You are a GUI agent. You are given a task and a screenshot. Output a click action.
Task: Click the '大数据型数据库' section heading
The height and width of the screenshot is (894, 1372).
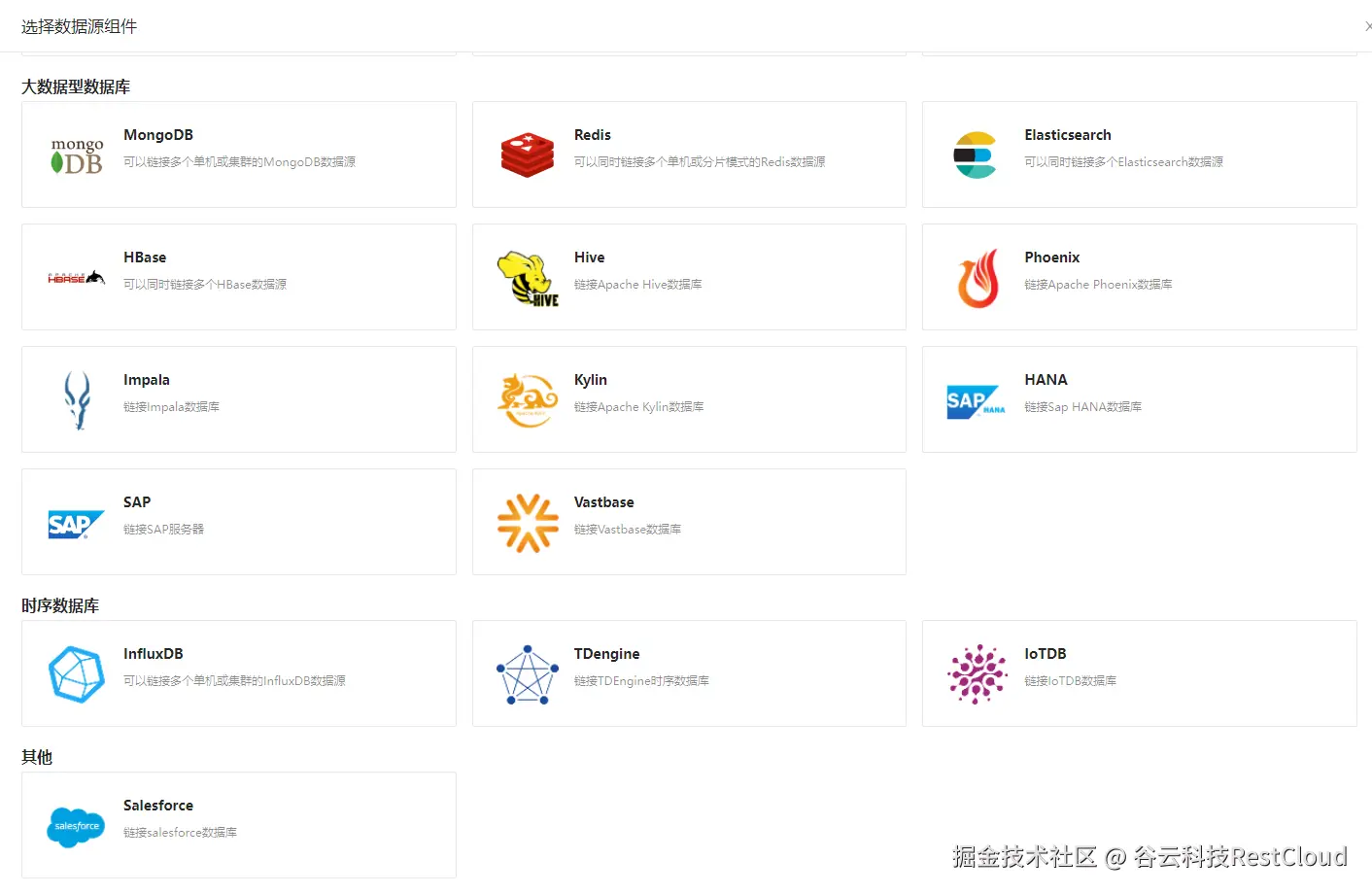[x=76, y=87]
